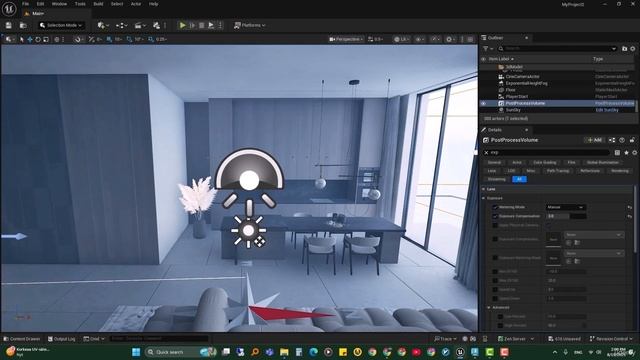640x360 pixels.
Task: Clear the Details search with the X icon
Action: pyautogui.click(x=486, y=153)
